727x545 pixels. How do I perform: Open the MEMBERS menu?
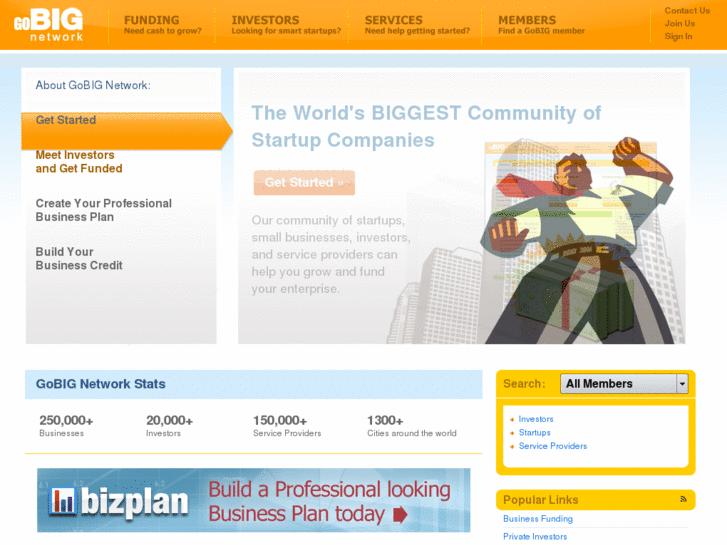(541, 25)
